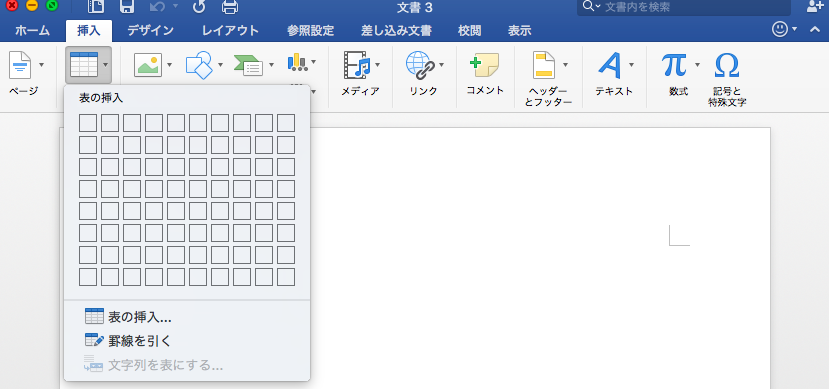Switch to the デザイン tab

[150, 31]
